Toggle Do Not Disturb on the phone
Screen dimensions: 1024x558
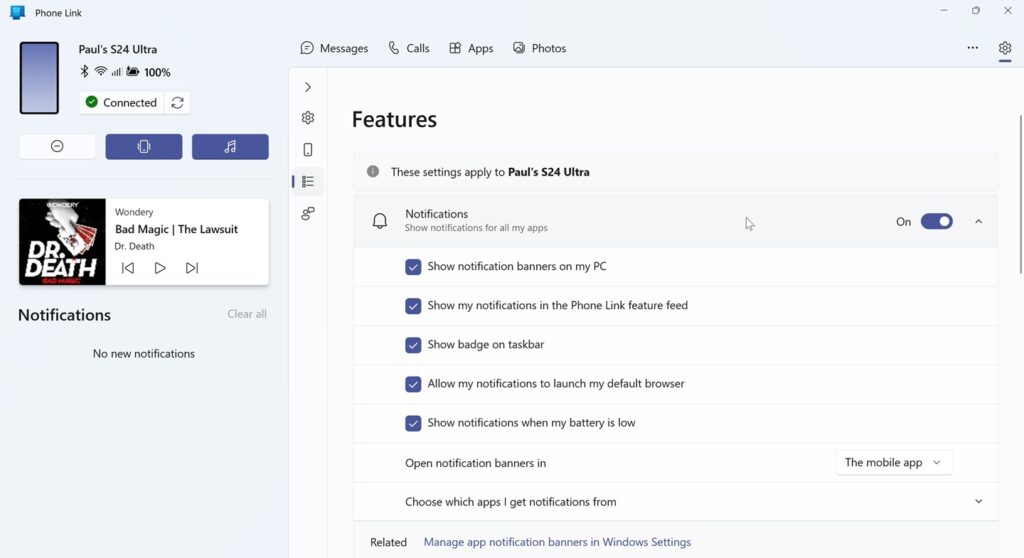57,146
